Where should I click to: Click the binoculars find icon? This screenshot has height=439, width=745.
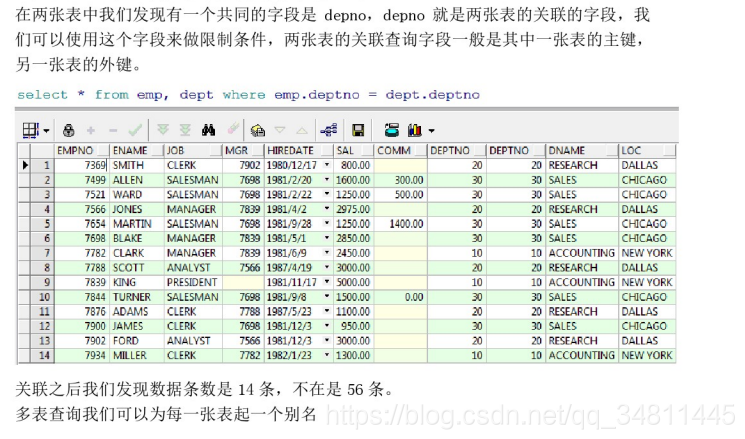[208, 130]
